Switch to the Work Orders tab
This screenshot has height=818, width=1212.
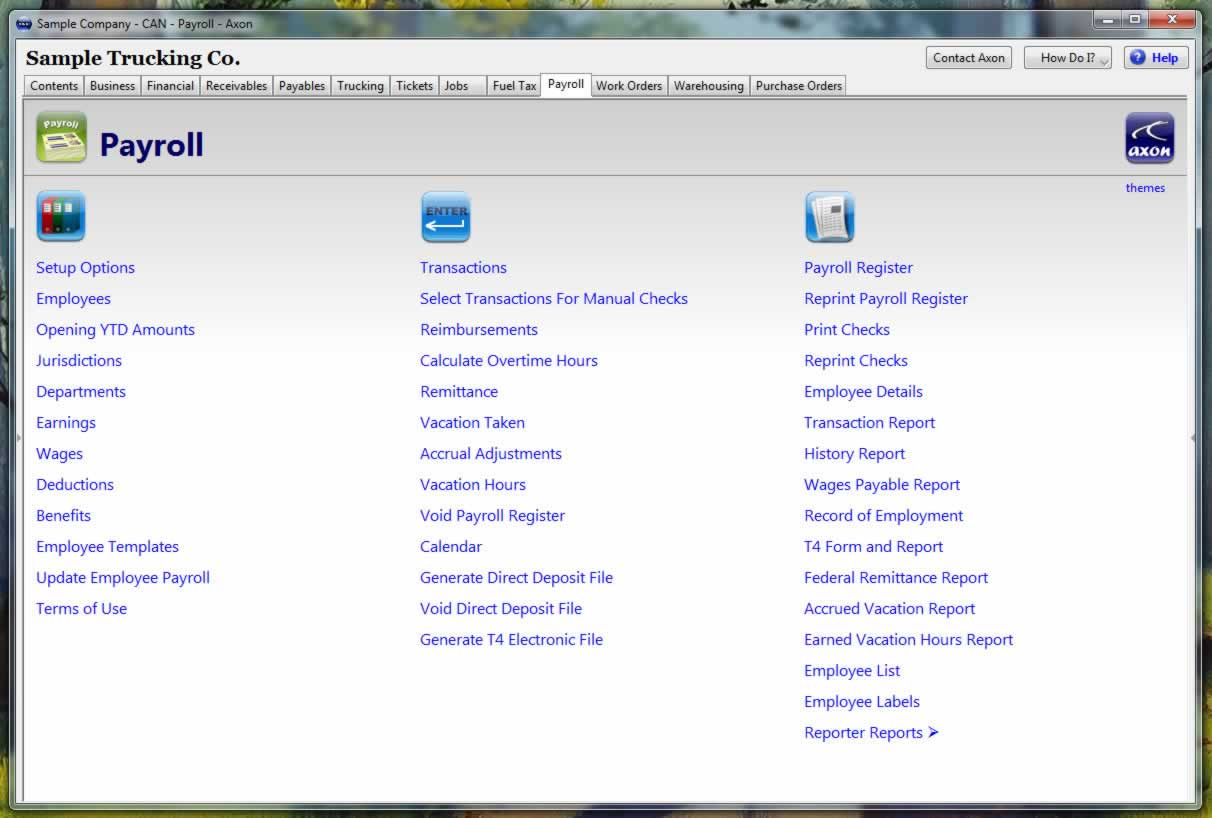629,86
